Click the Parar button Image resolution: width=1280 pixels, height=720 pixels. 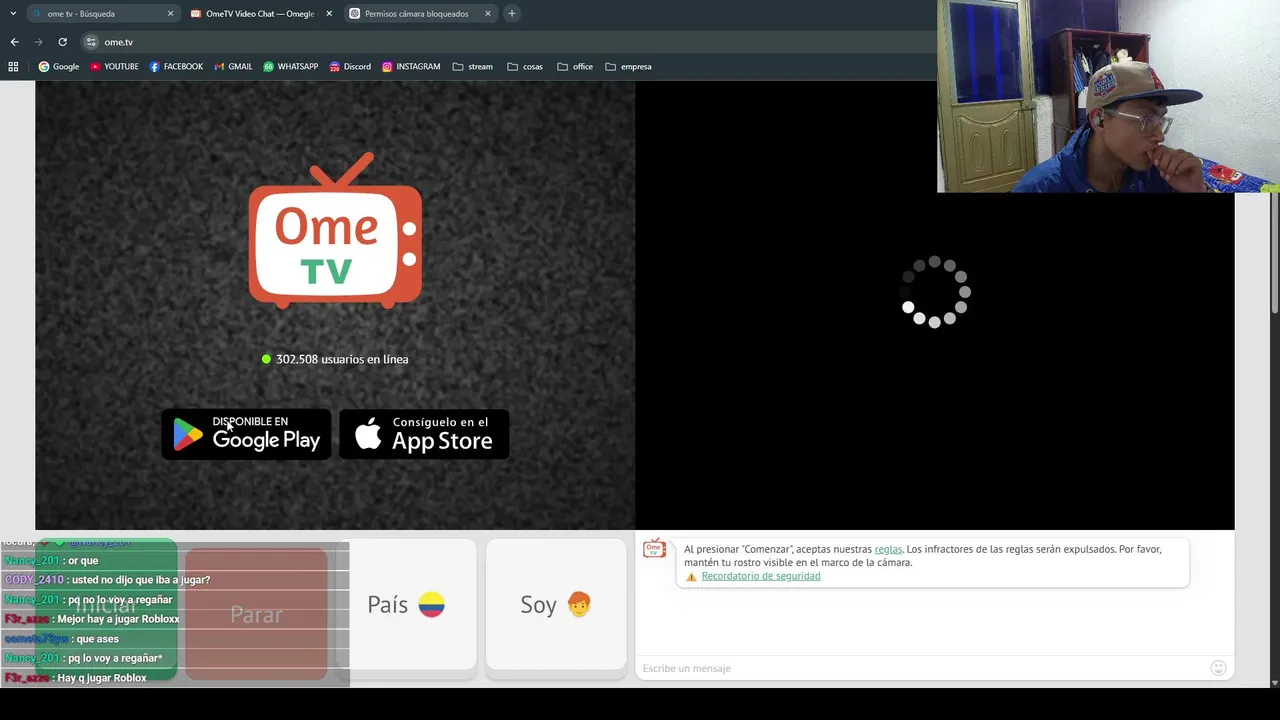[257, 614]
